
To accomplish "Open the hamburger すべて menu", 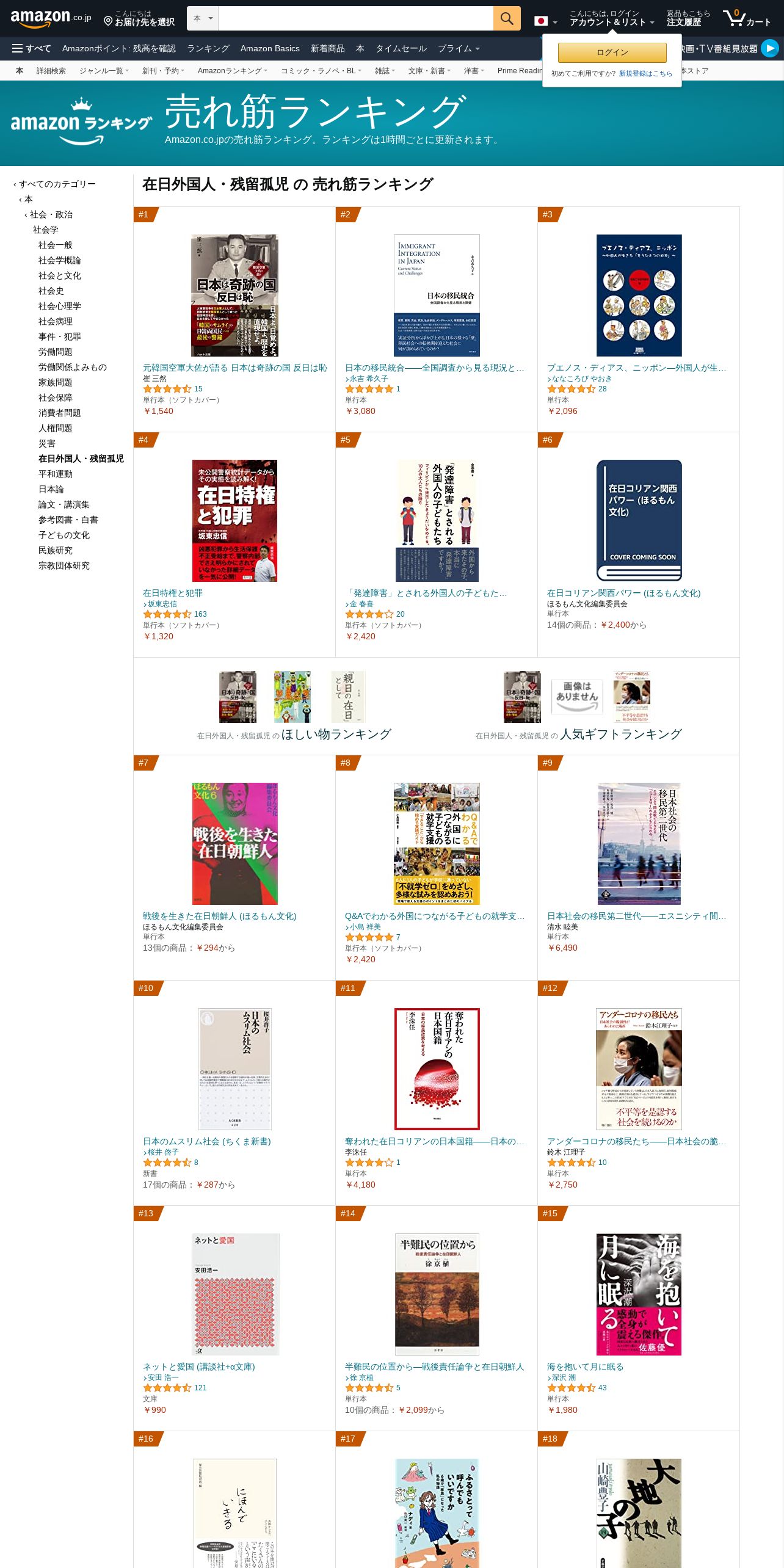I will click(x=32, y=48).
